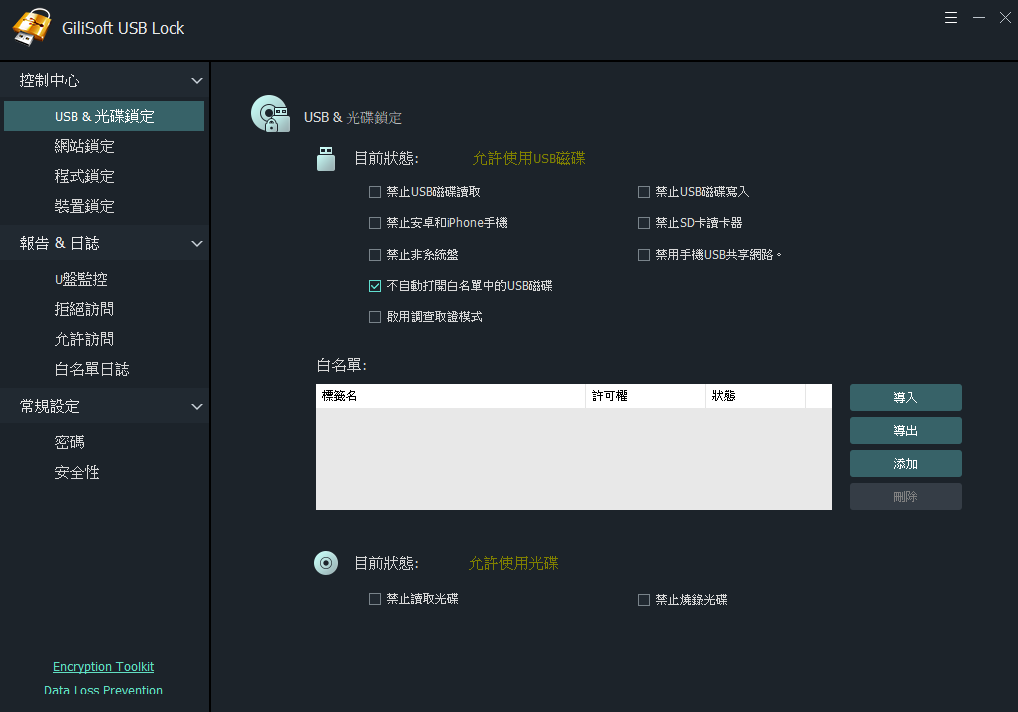Click the USB drive status icon
The height and width of the screenshot is (712, 1018).
(325, 158)
